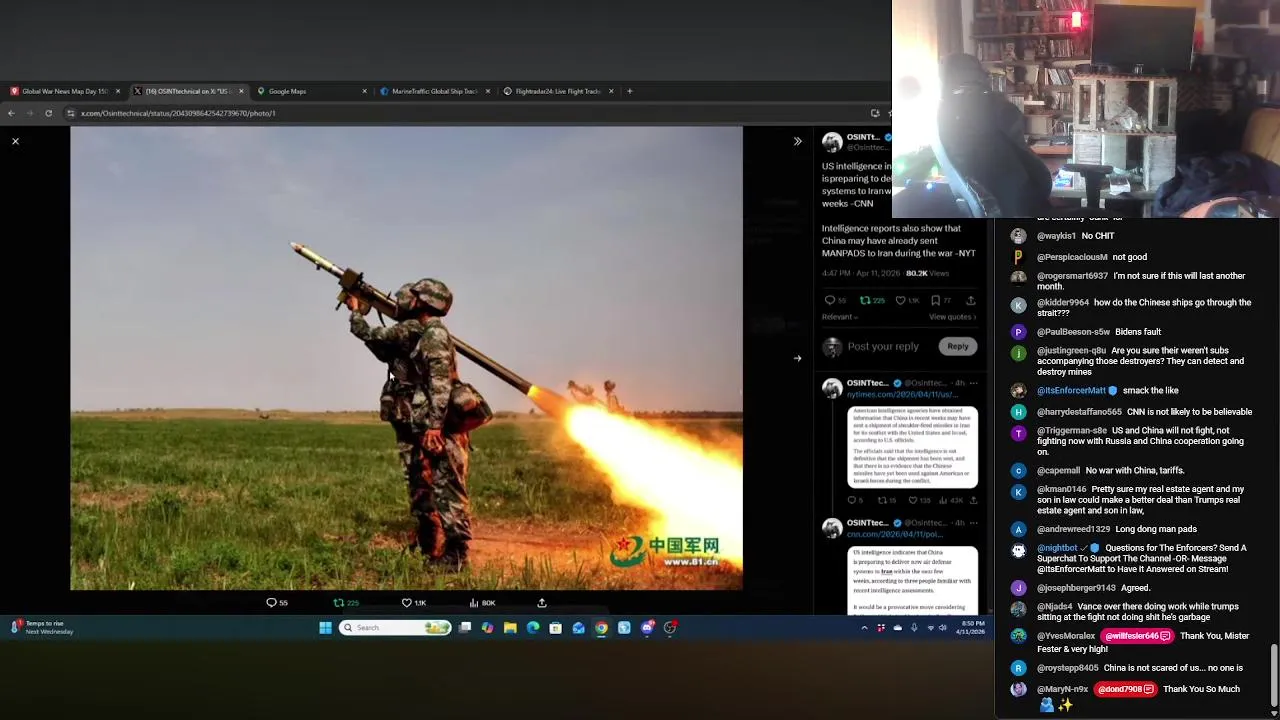The width and height of the screenshot is (1280, 720).
Task: Open the CNN article screenshot in the second reply
Action: tap(912, 579)
